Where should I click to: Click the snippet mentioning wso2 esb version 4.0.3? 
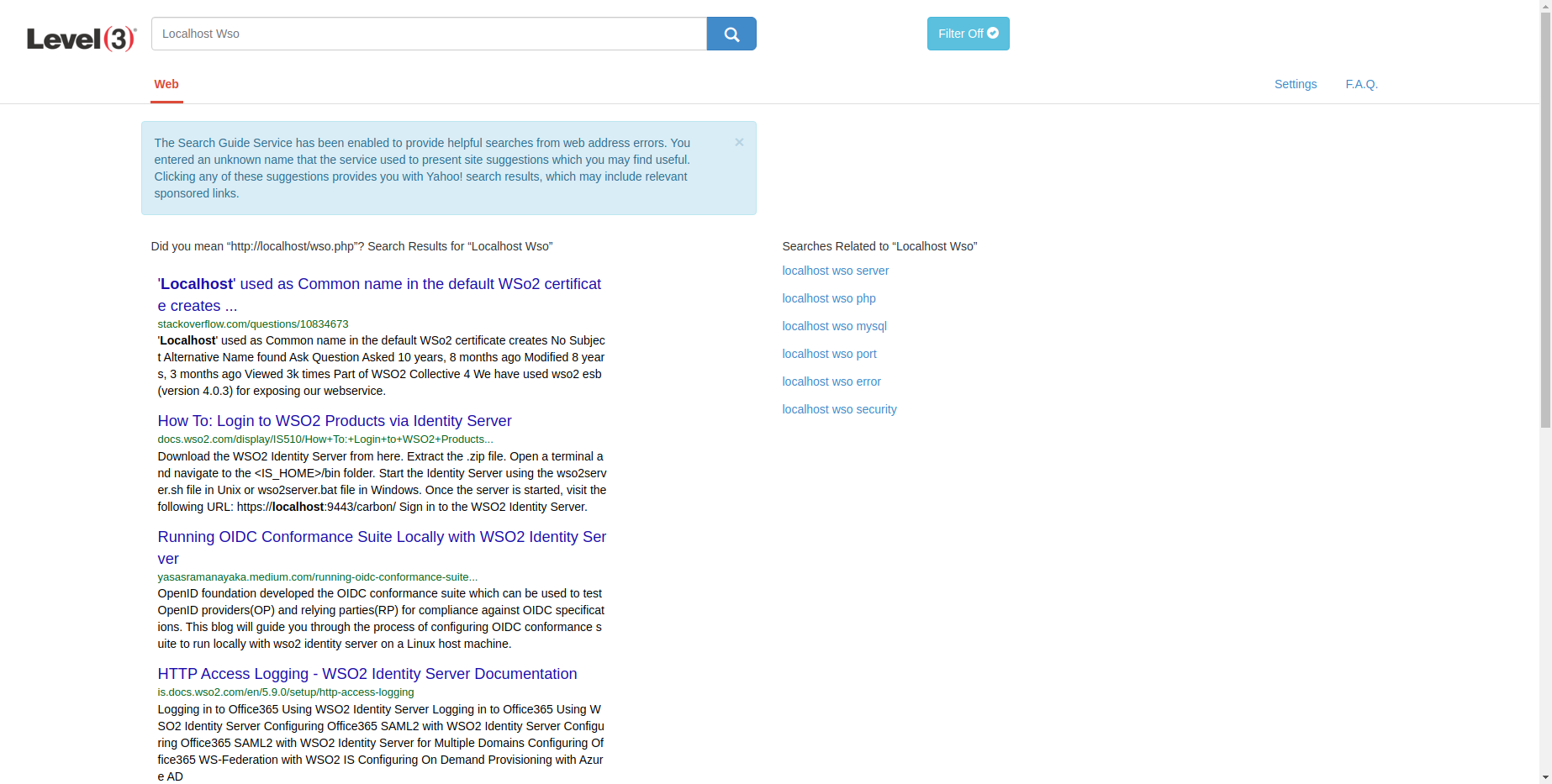[381, 366]
